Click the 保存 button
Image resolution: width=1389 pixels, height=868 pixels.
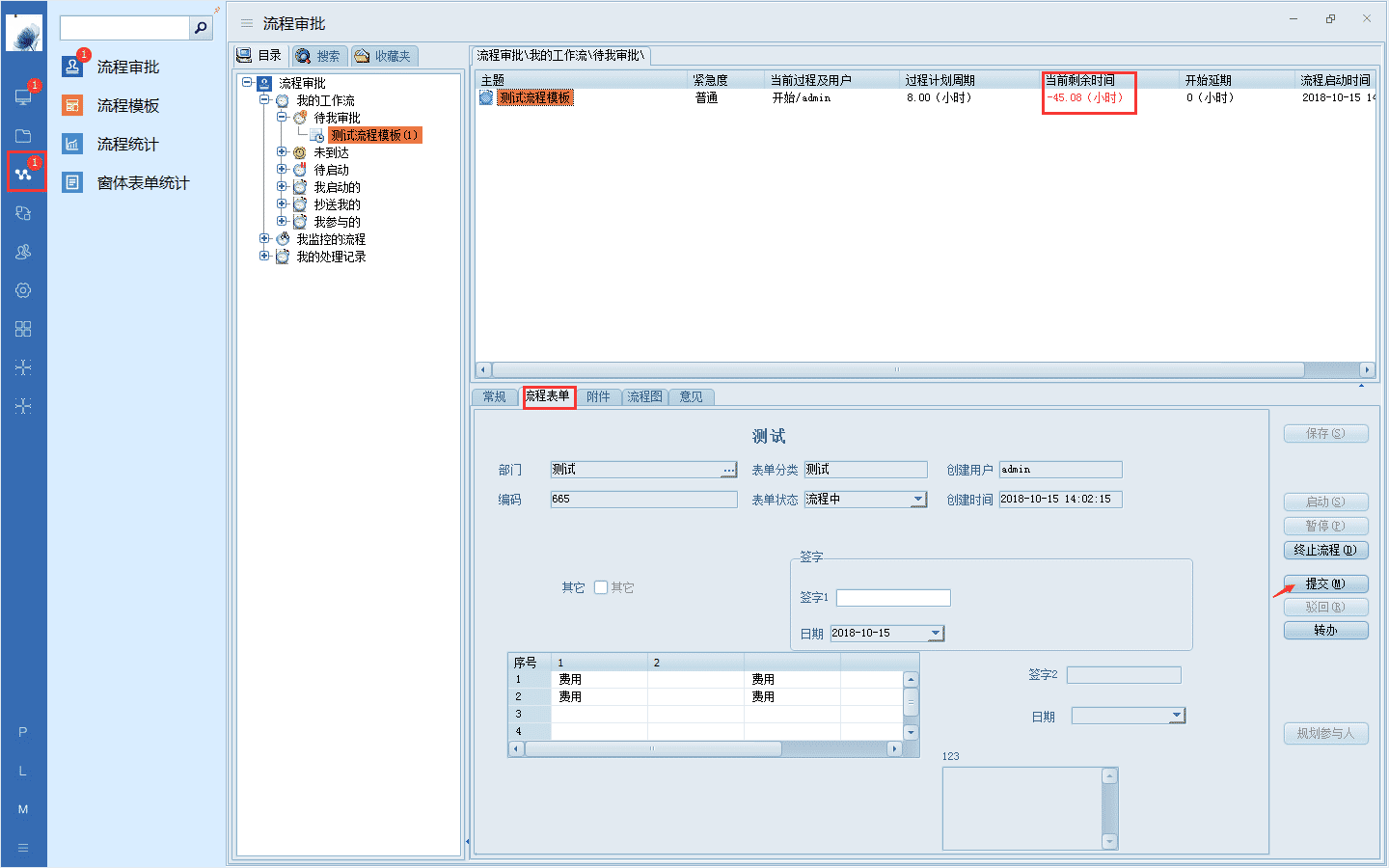click(1325, 434)
